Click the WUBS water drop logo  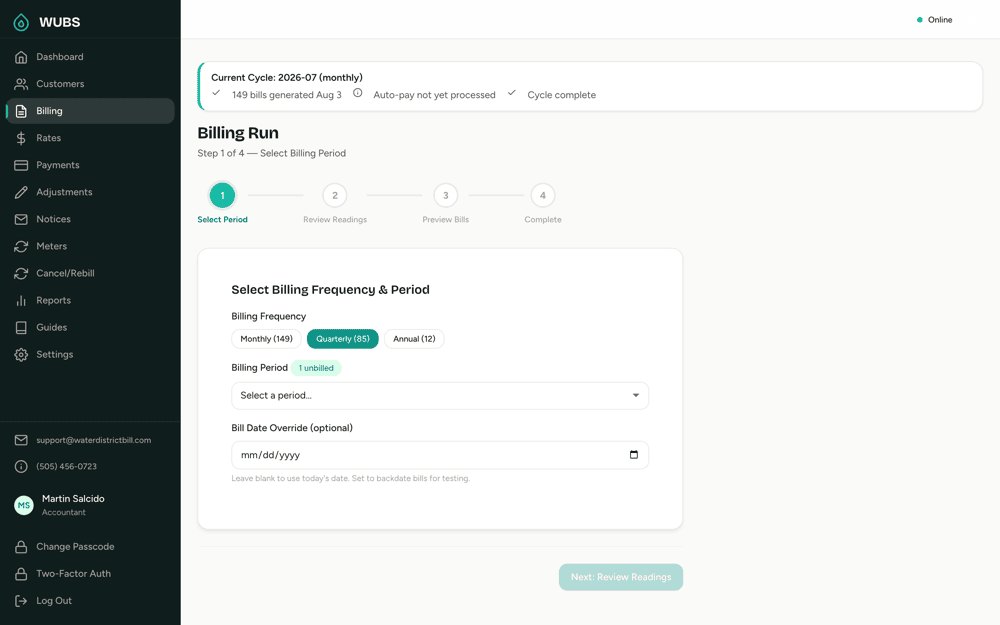point(21,22)
